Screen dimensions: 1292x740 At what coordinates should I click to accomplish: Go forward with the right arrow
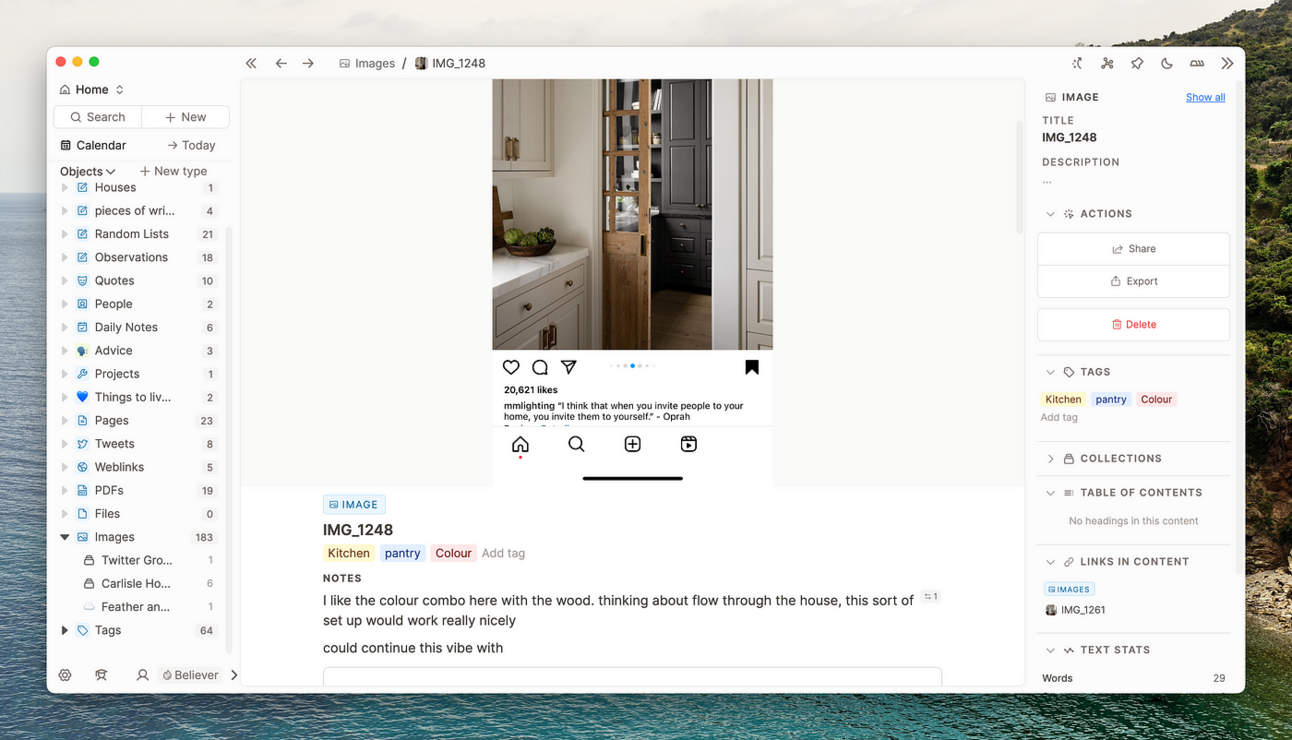pos(308,63)
